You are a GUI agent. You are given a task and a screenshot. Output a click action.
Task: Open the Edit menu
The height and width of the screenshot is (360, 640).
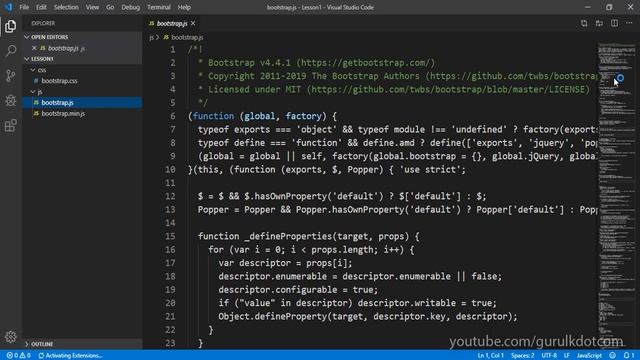pyautogui.click(x=41, y=7)
